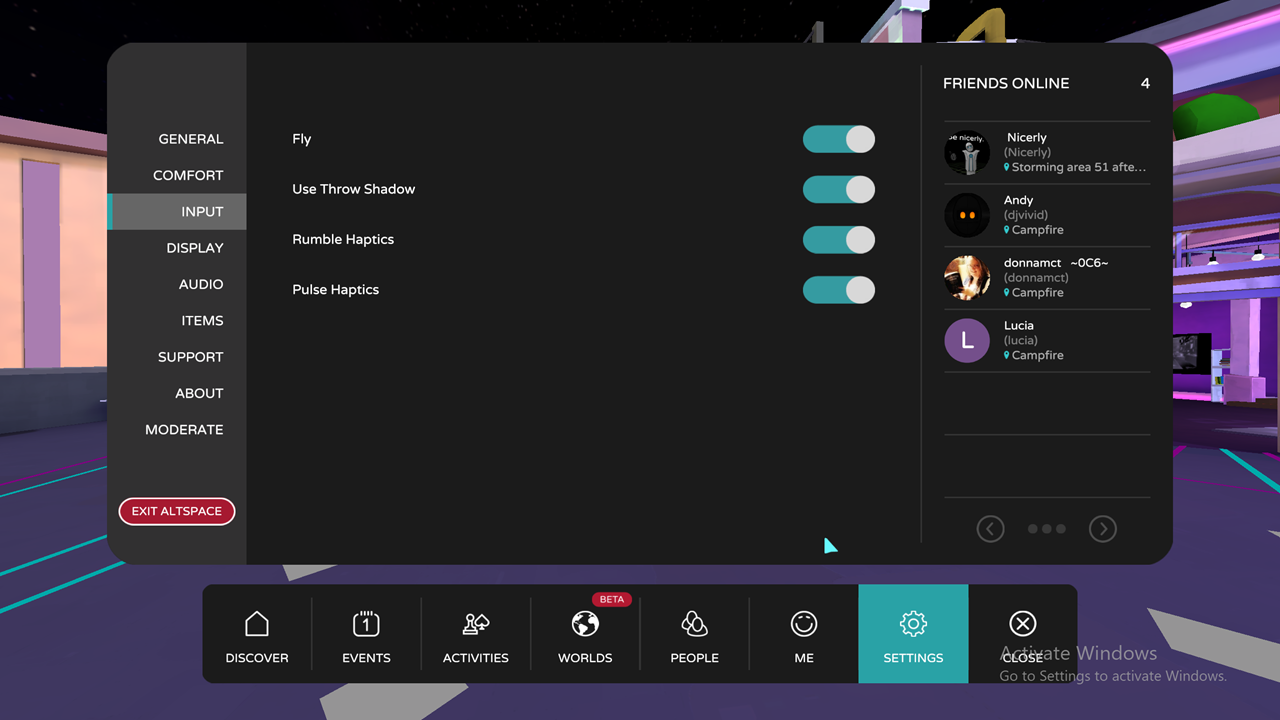This screenshot has width=1280, height=720.
Task: Click the friends page indicator dots
Action: click(x=1047, y=529)
